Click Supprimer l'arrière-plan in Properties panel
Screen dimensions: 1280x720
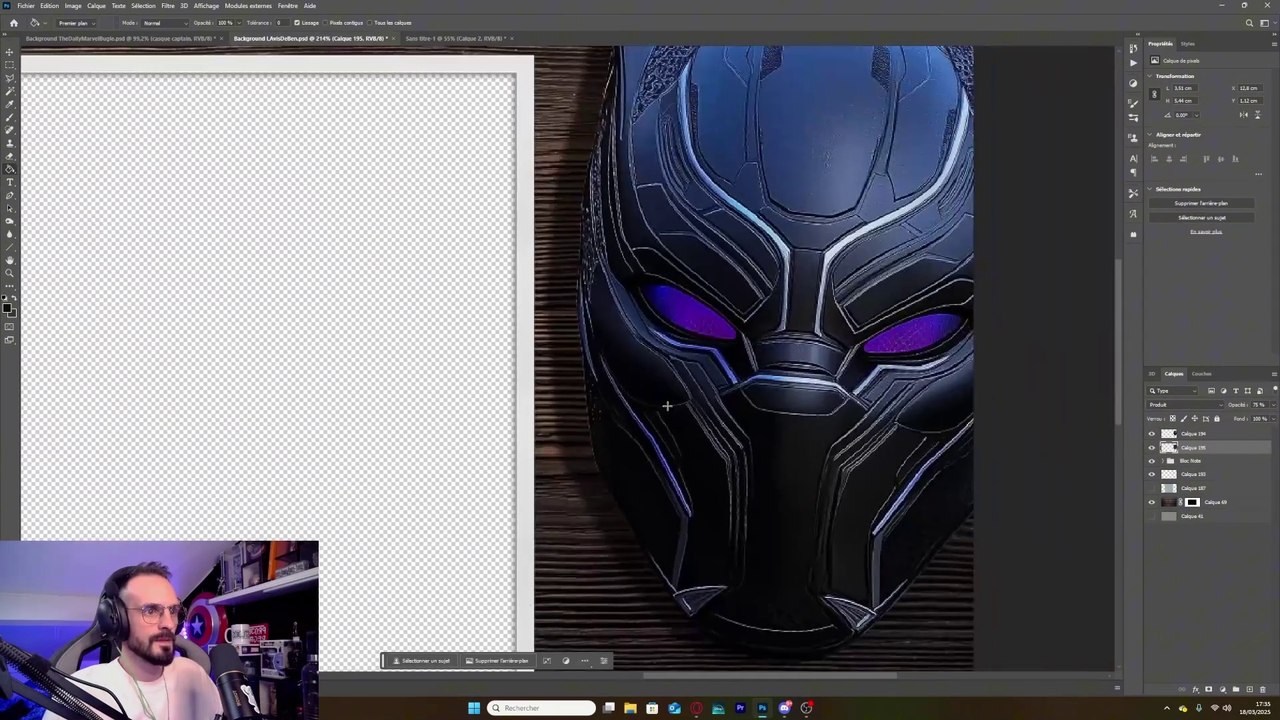tap(1201, 203)
